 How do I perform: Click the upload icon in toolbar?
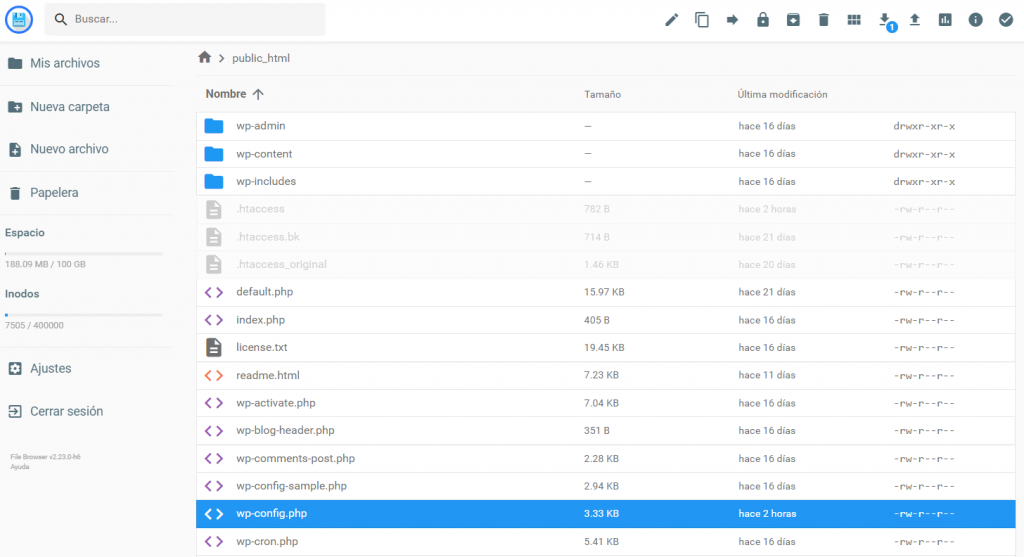click(x=915, y=20)
